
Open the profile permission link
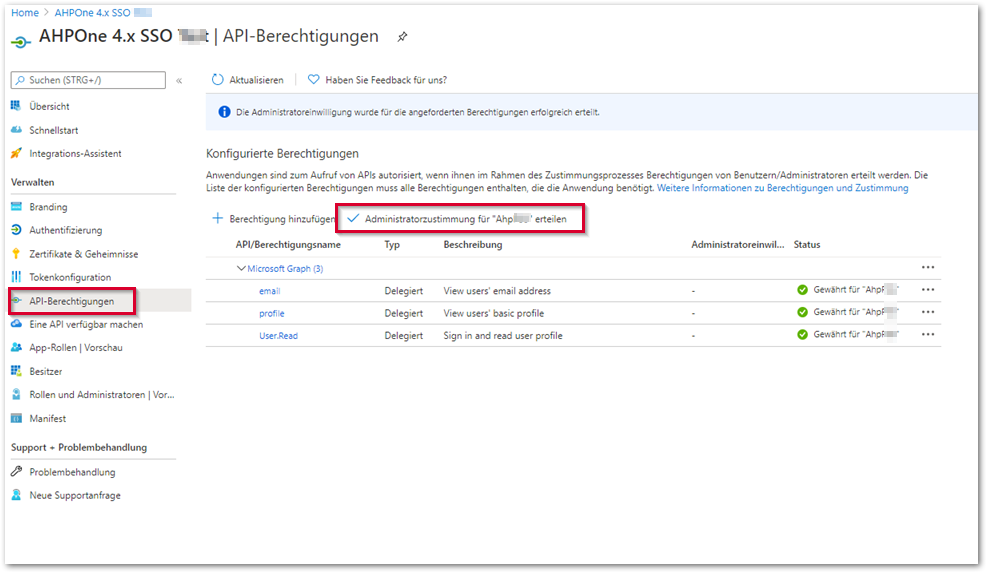(272, 314)
